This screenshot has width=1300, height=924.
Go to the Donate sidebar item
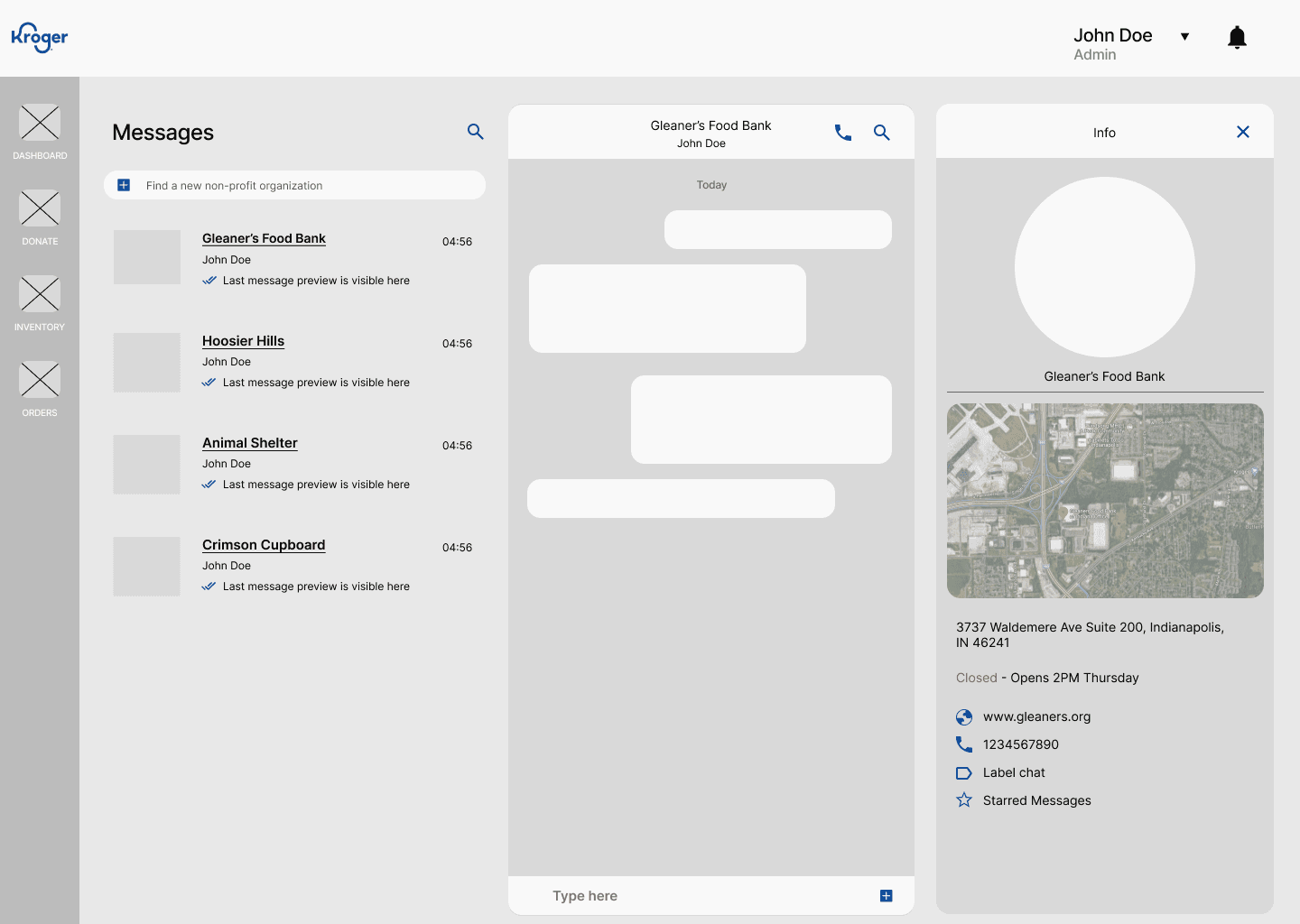click(40, 217)
